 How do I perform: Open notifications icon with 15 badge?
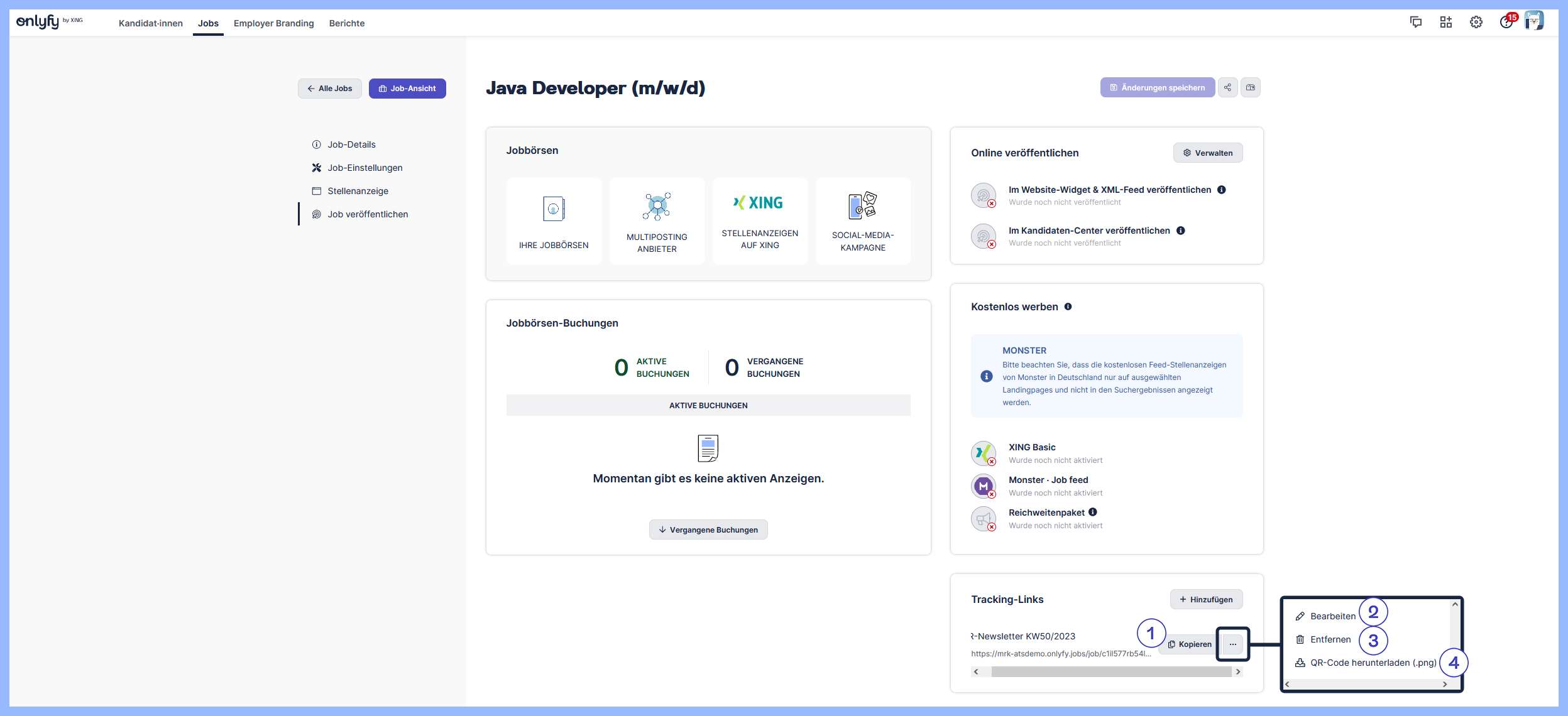click(1506, 23)
